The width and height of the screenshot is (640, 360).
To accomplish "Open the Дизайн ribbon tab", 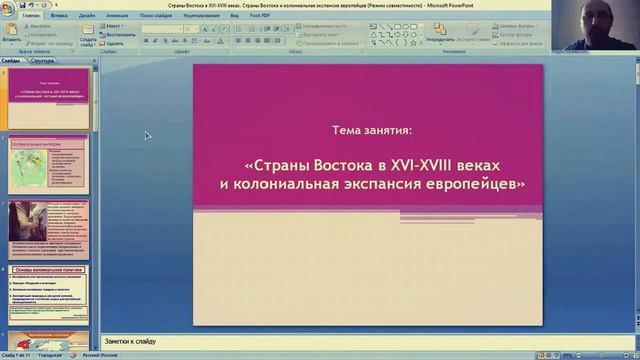I will [87, 16].
